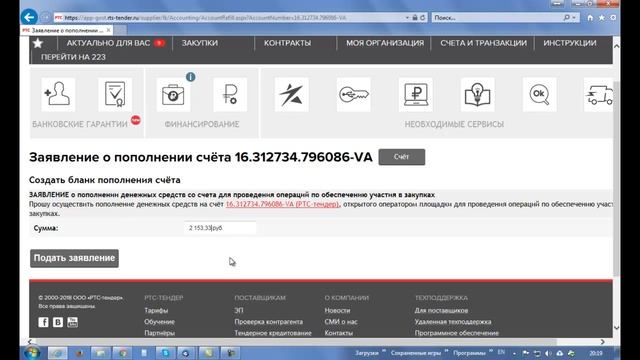Open the lightbulb book service icon

pos(478,94)
